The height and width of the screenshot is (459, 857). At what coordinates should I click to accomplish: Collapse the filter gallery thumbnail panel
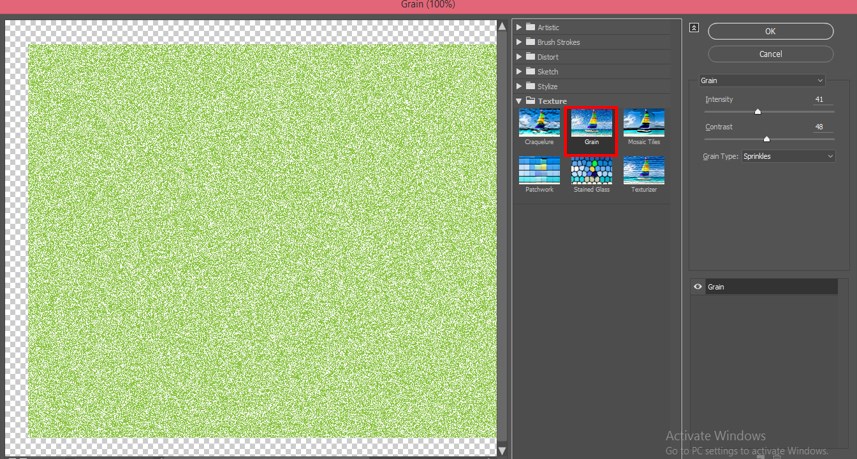point(694,28)
